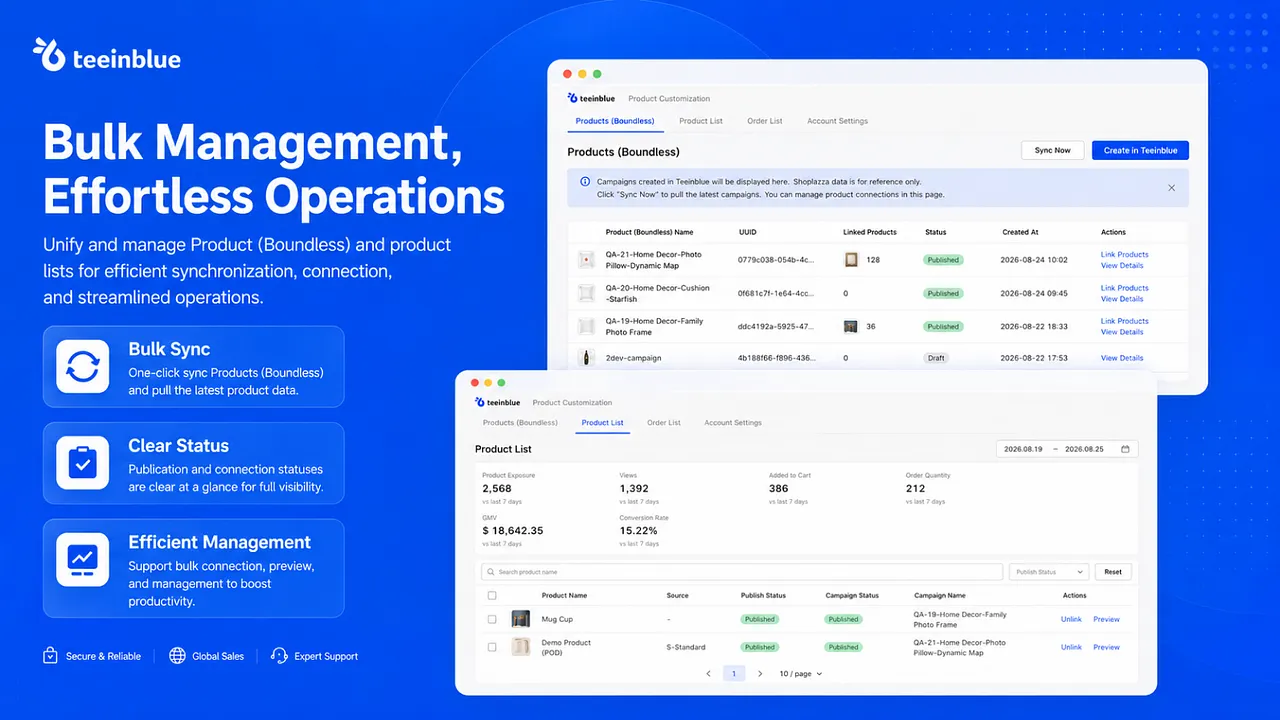1280x720 pixels.
Task: Click Link Products for QA-21 Photo Pillow
Action: 1125,254
